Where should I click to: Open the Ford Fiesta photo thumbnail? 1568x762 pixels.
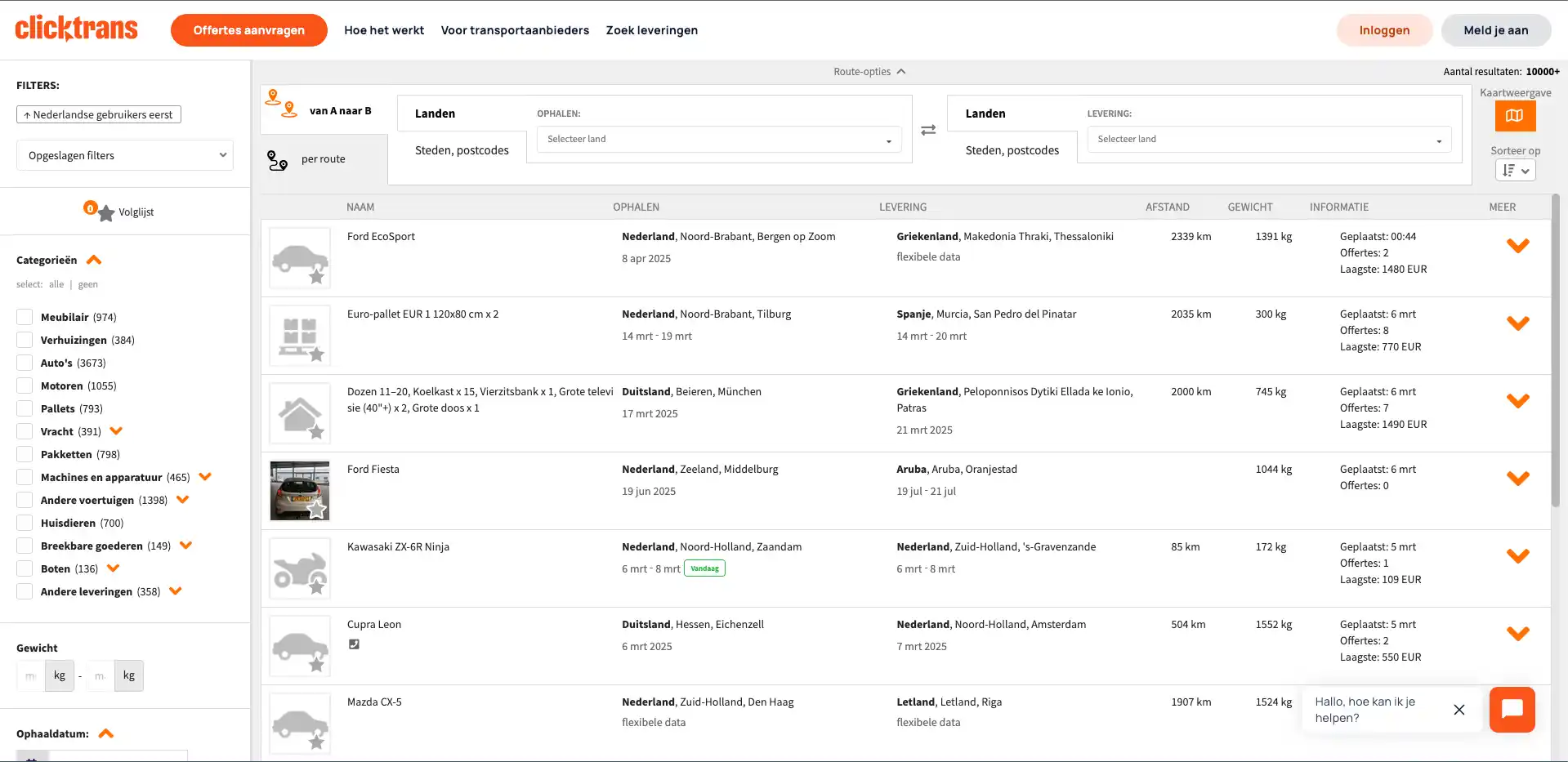299,489
